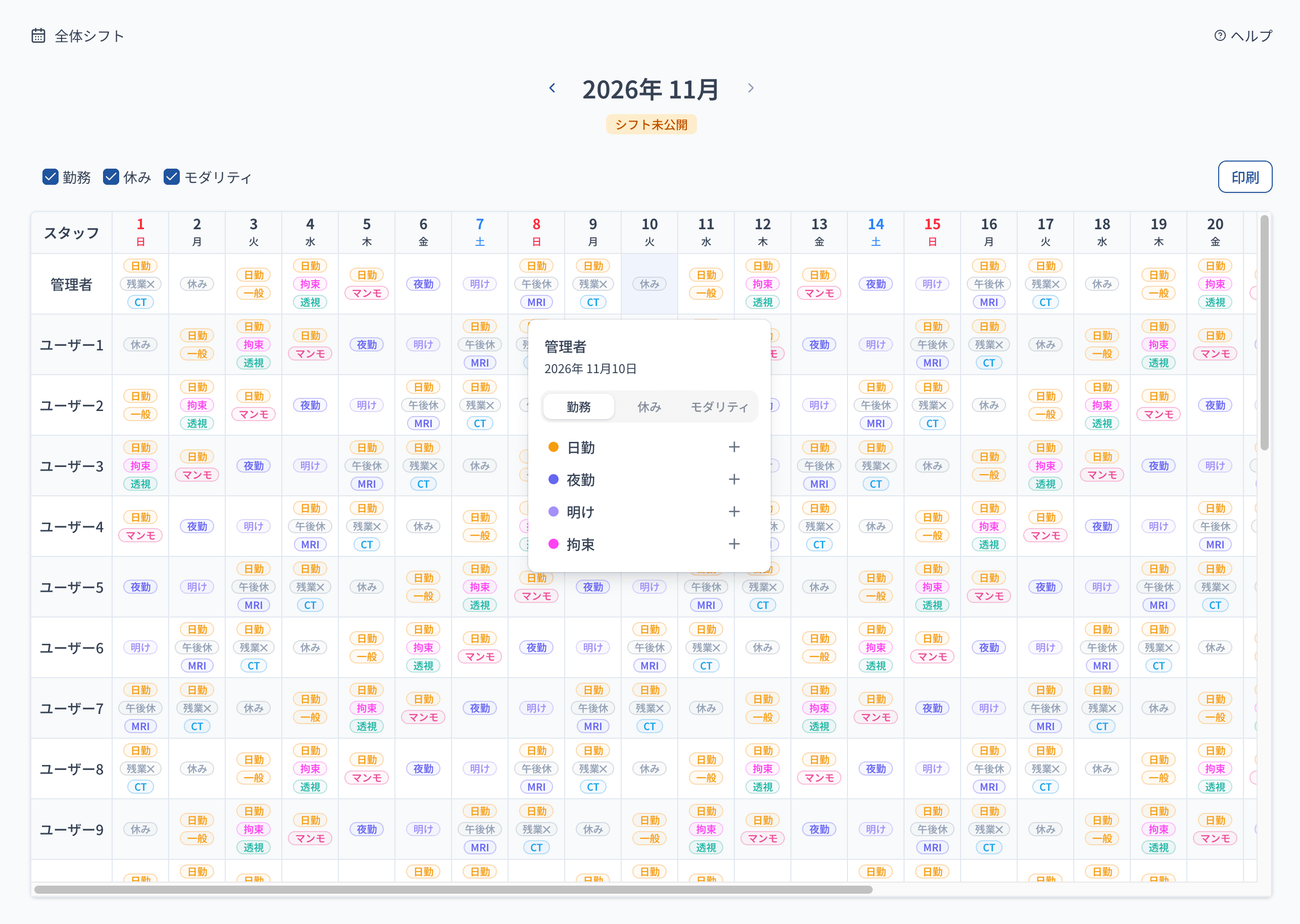Click the orange 日勤 color dot
The image size is (1300, 924).
553,447
